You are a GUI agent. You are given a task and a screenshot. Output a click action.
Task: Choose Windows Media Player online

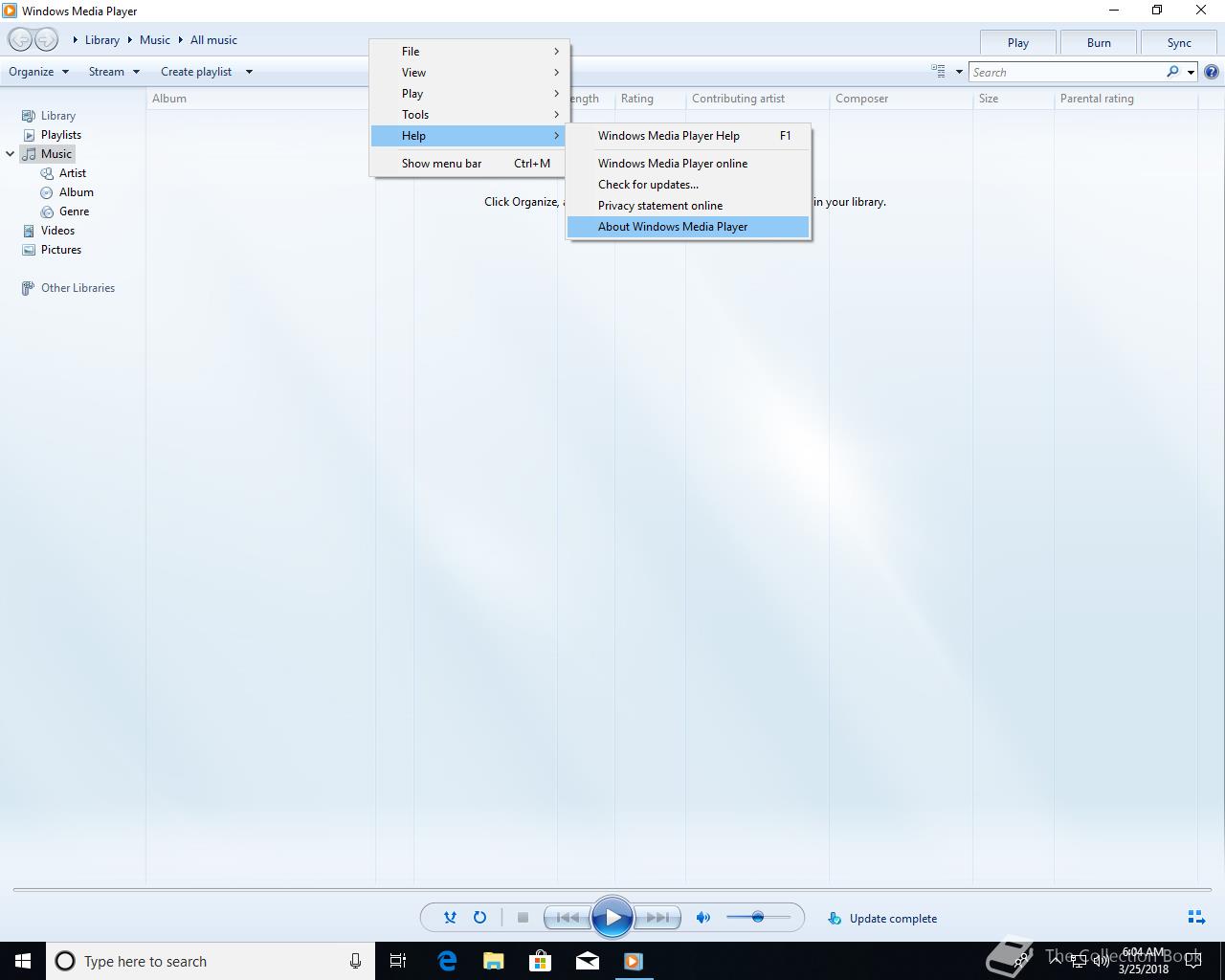(x=688, y=164)
